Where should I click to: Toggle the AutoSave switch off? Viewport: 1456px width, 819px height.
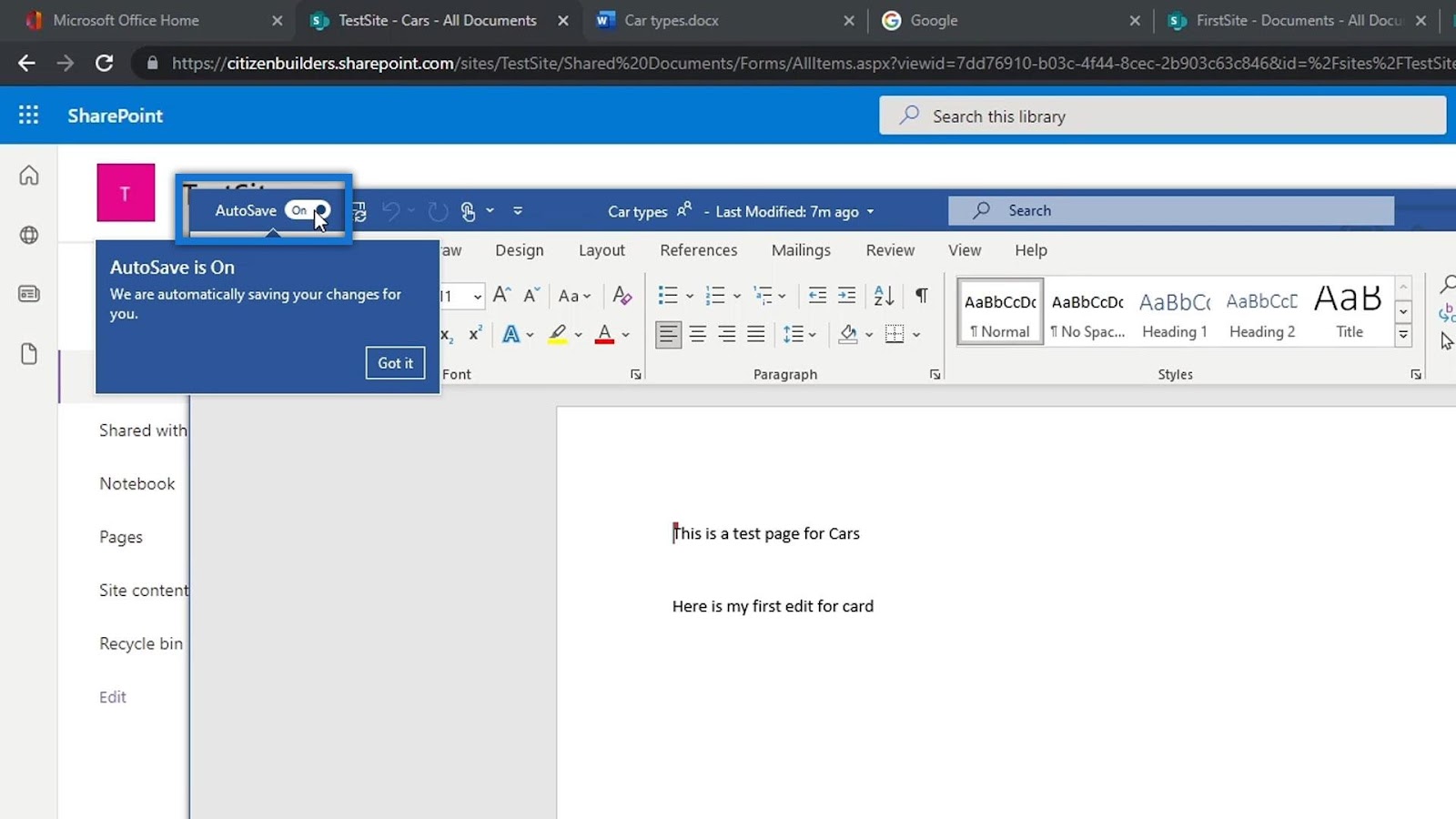pos(307,210)
